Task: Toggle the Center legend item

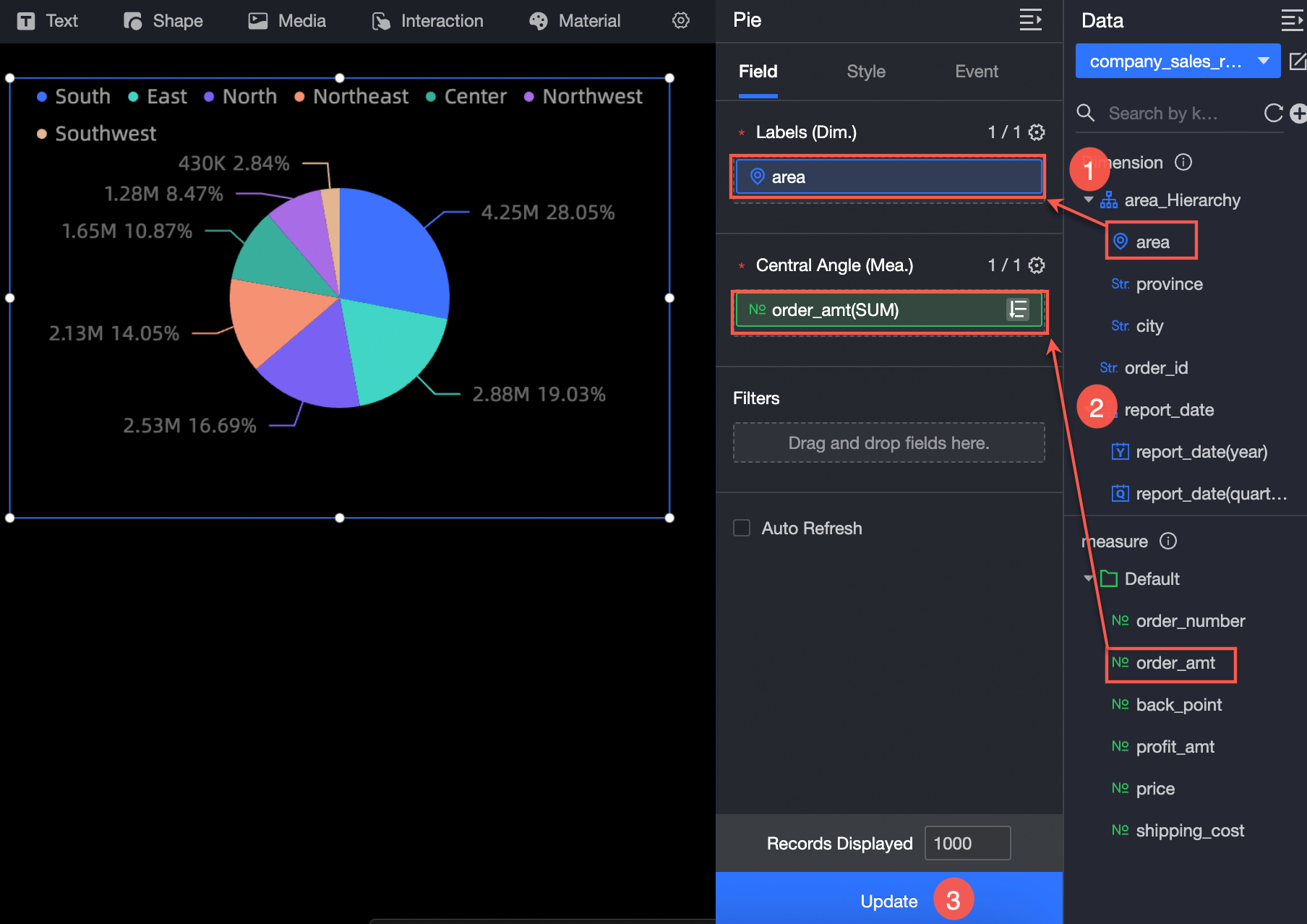Action: [466, 96]
